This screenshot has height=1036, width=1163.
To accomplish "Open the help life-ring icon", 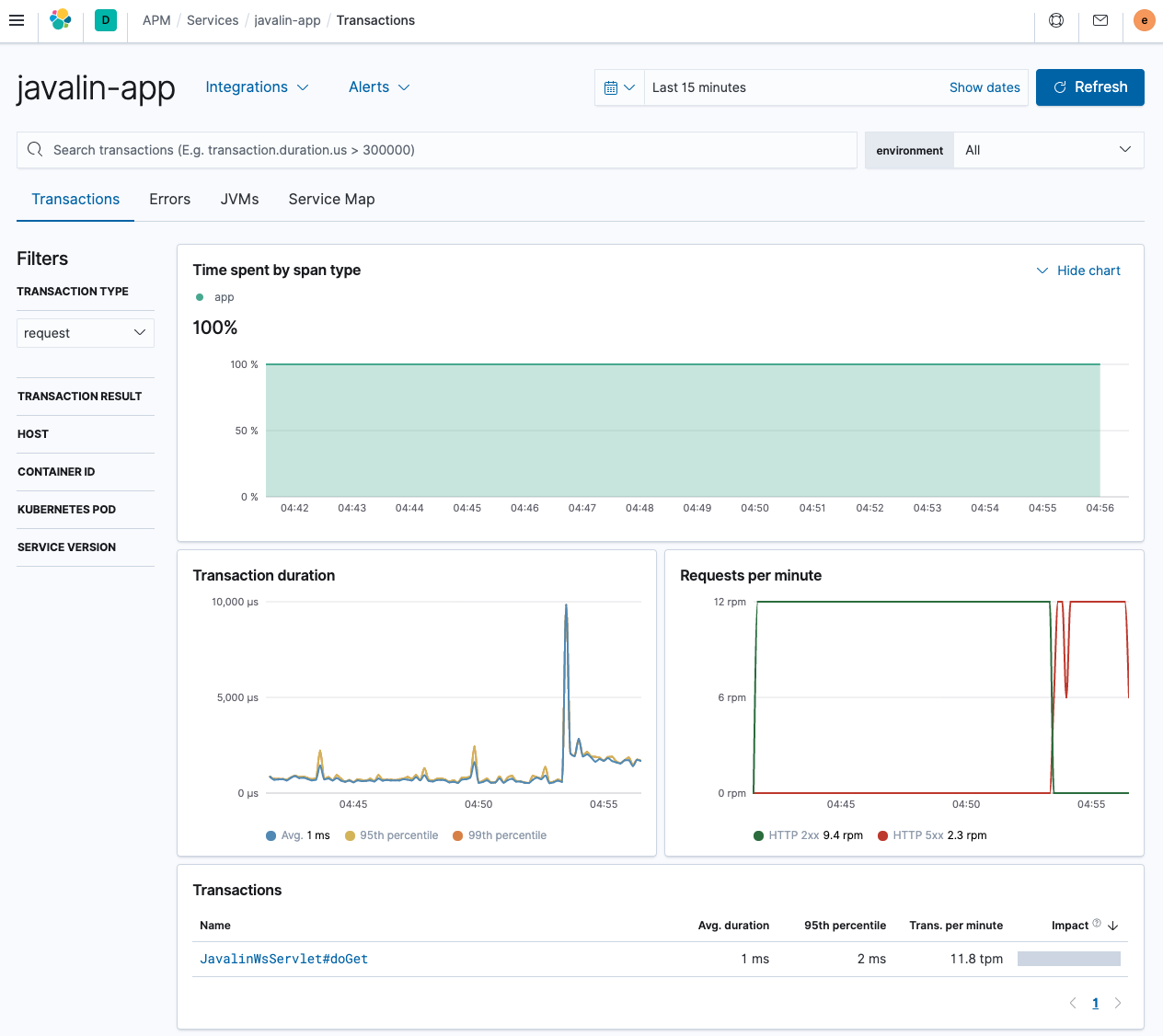I will (1055, 19).
